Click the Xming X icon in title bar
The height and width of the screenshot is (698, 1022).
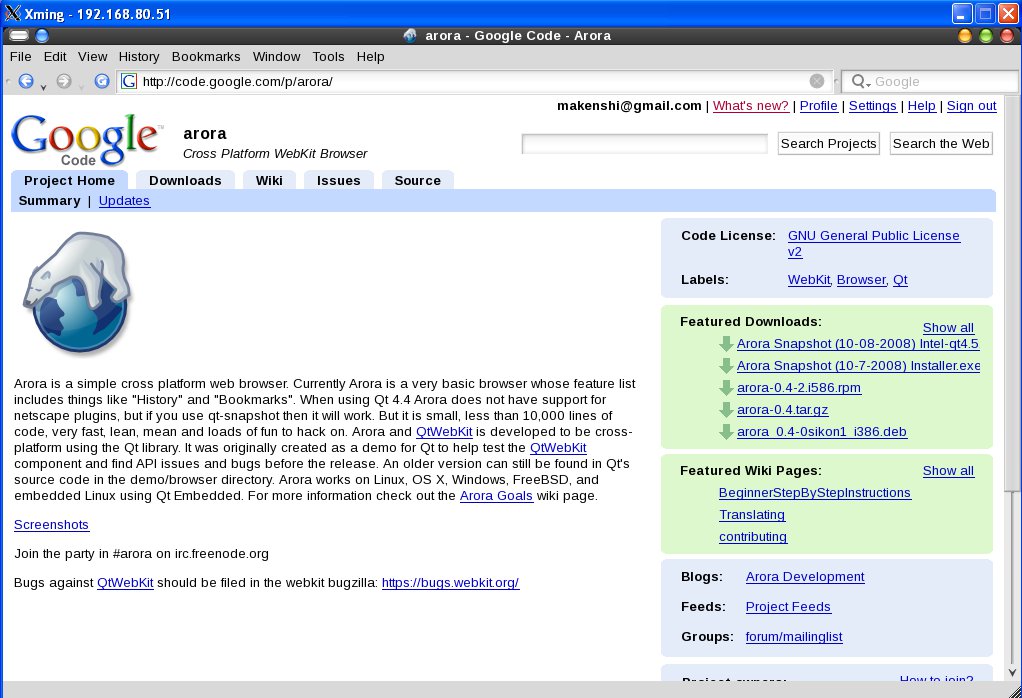point(12,13)
